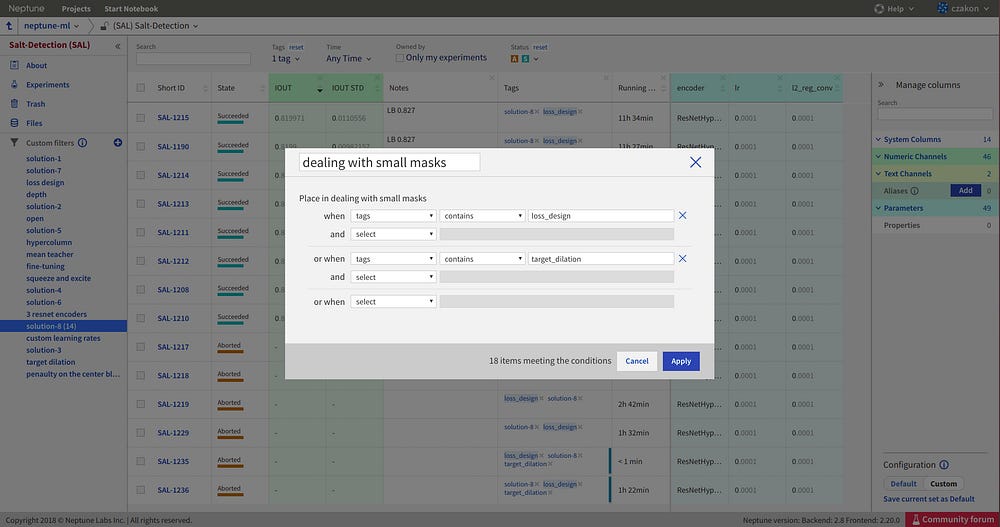Open the 'or when' tags field dropdown
The width and height of the screenshot is (1000, 527).
[x=393, y=258]
